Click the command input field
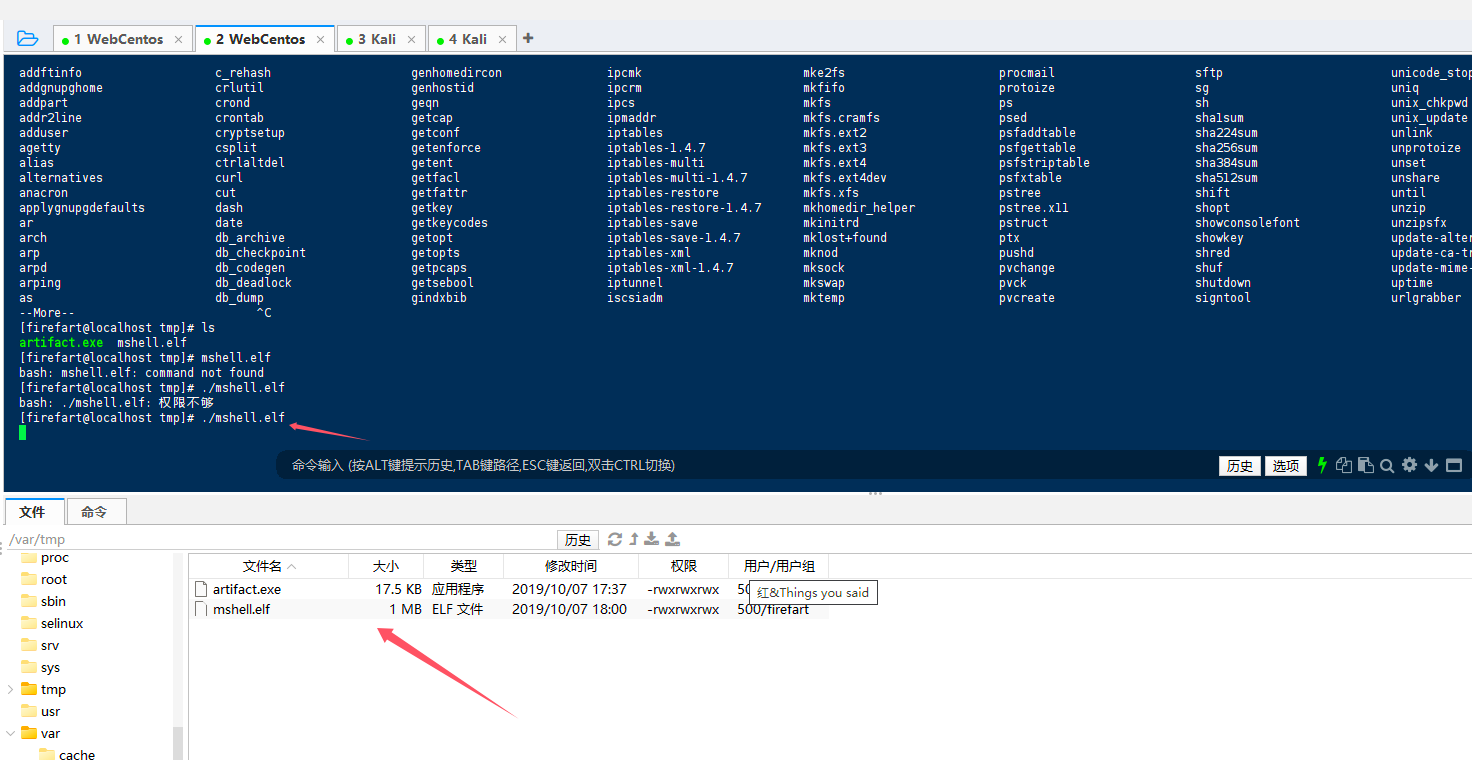Screen dimensions: 1472x760 (x=740, y=465)
